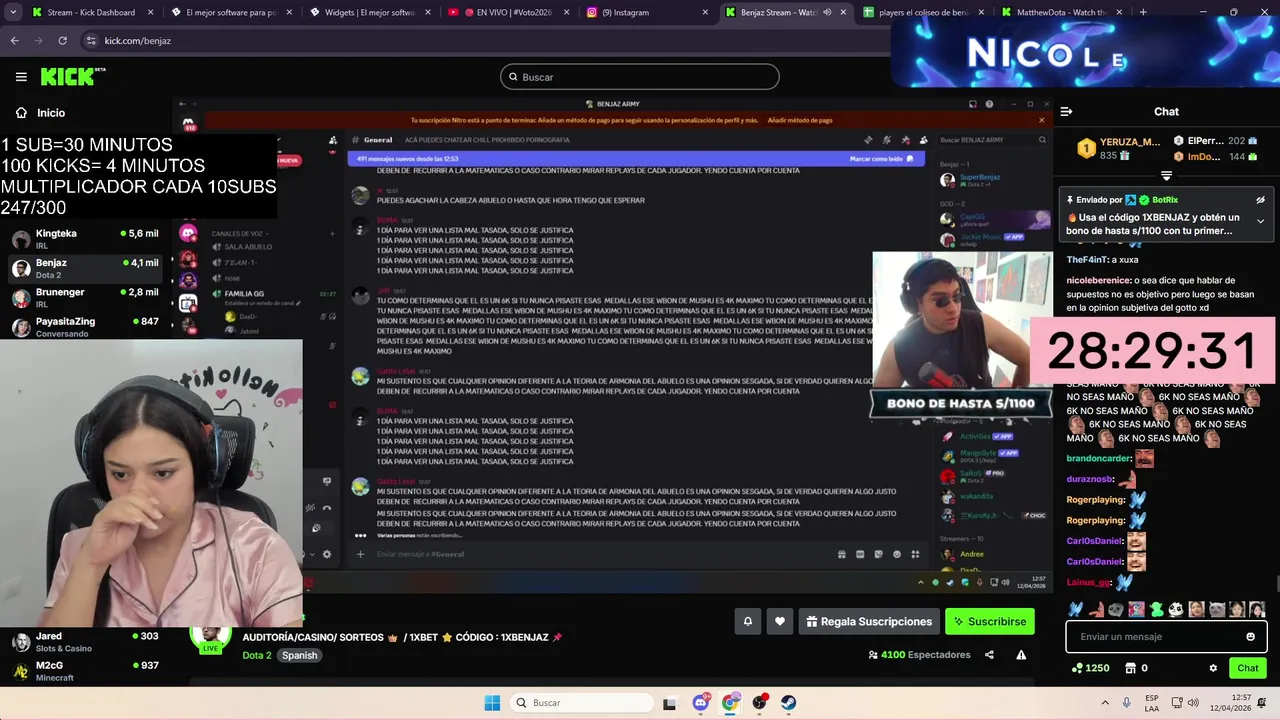The width and height of the screenshot is (1280, 720).
Task: Switch to Stream - Kick Dashboard tab
Action: (90, 12)
